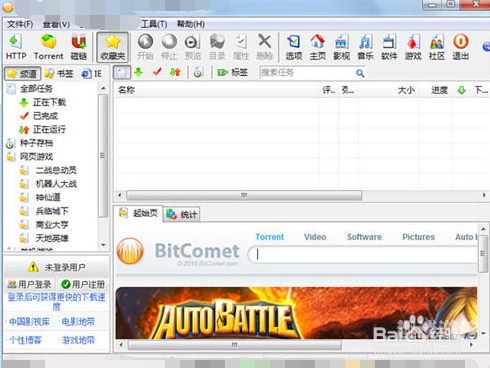
Task: Switch to the Channels (频道) tab
Action: (x=22, y=74)
